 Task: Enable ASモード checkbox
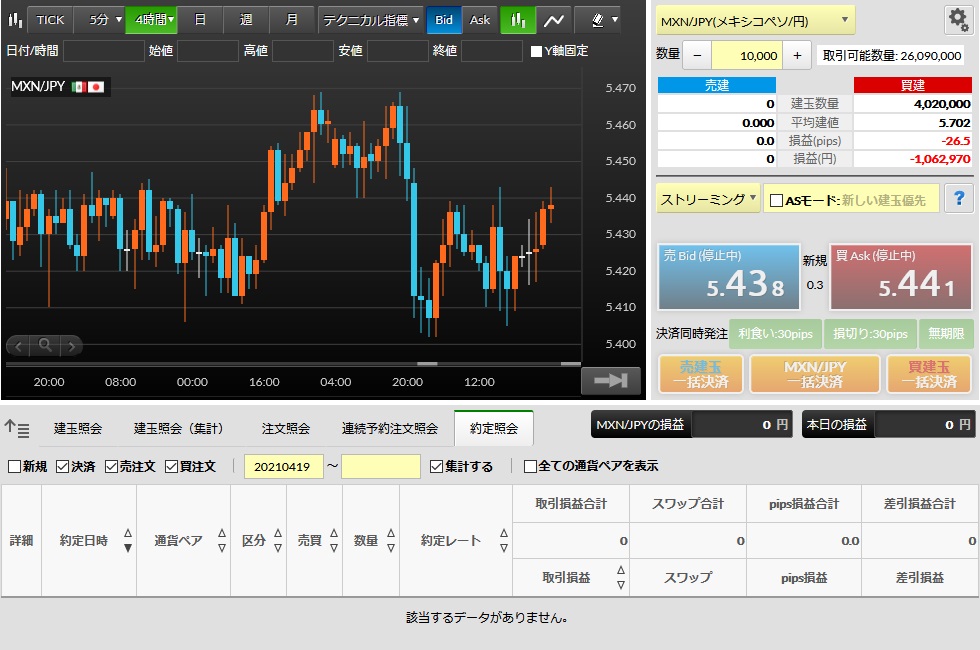click(x=776, y=201)
